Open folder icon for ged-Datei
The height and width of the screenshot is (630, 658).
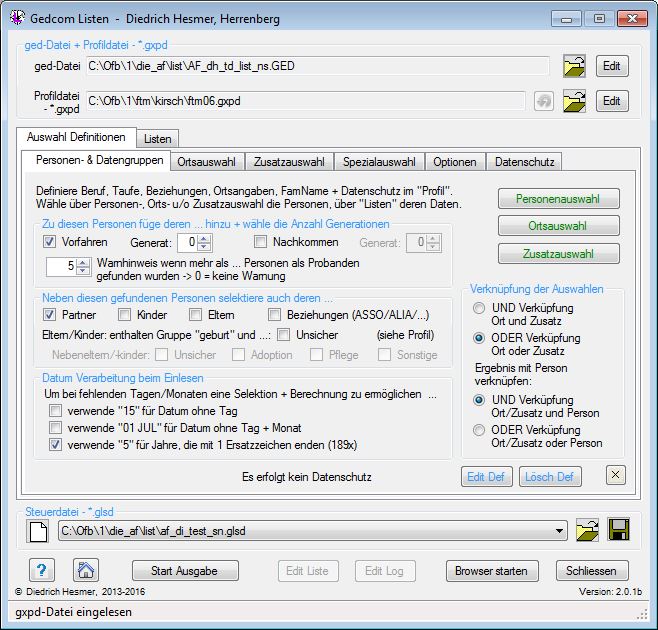[x=574, y=66]
